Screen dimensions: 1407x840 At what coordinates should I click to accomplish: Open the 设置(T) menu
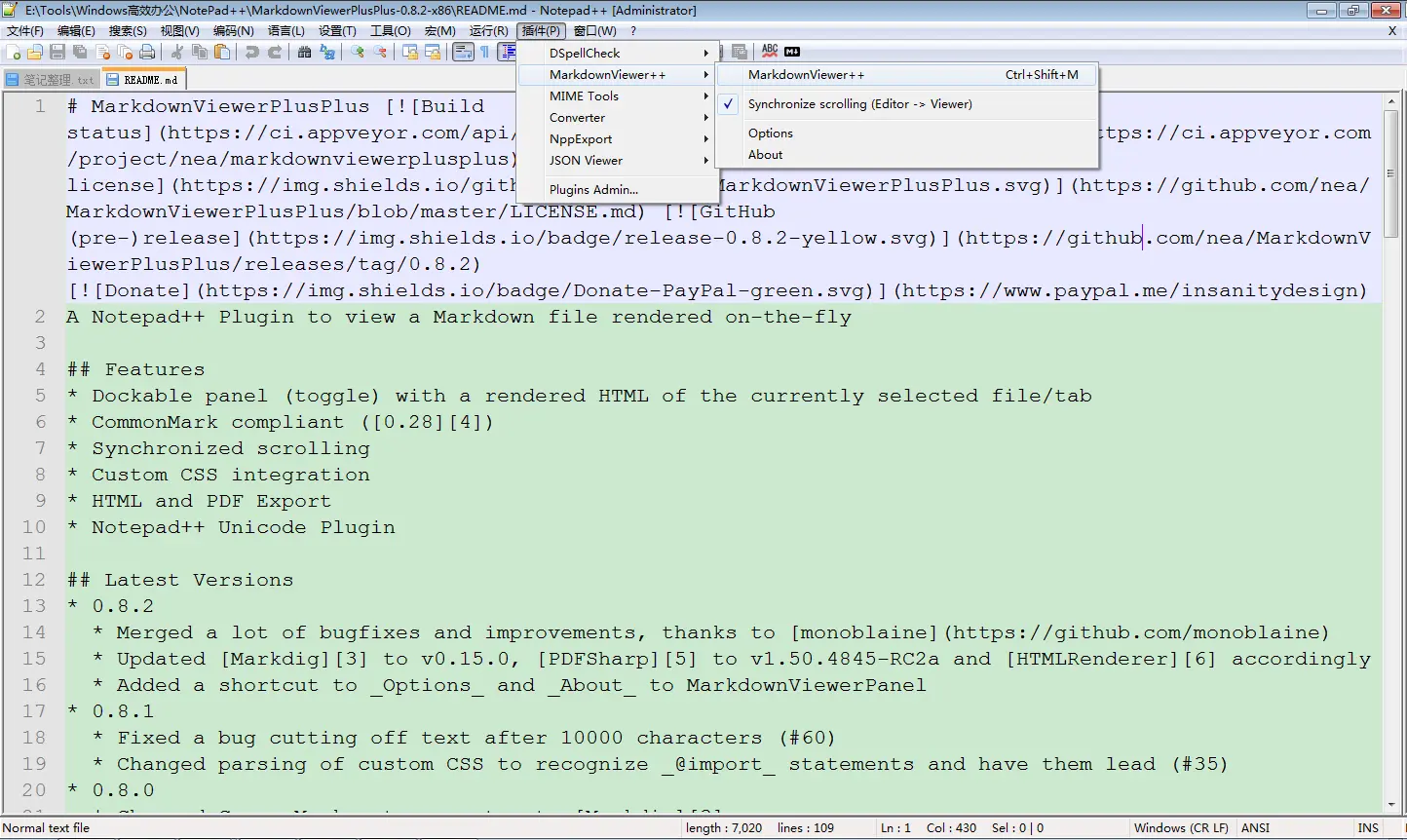[x=337, y=31]
